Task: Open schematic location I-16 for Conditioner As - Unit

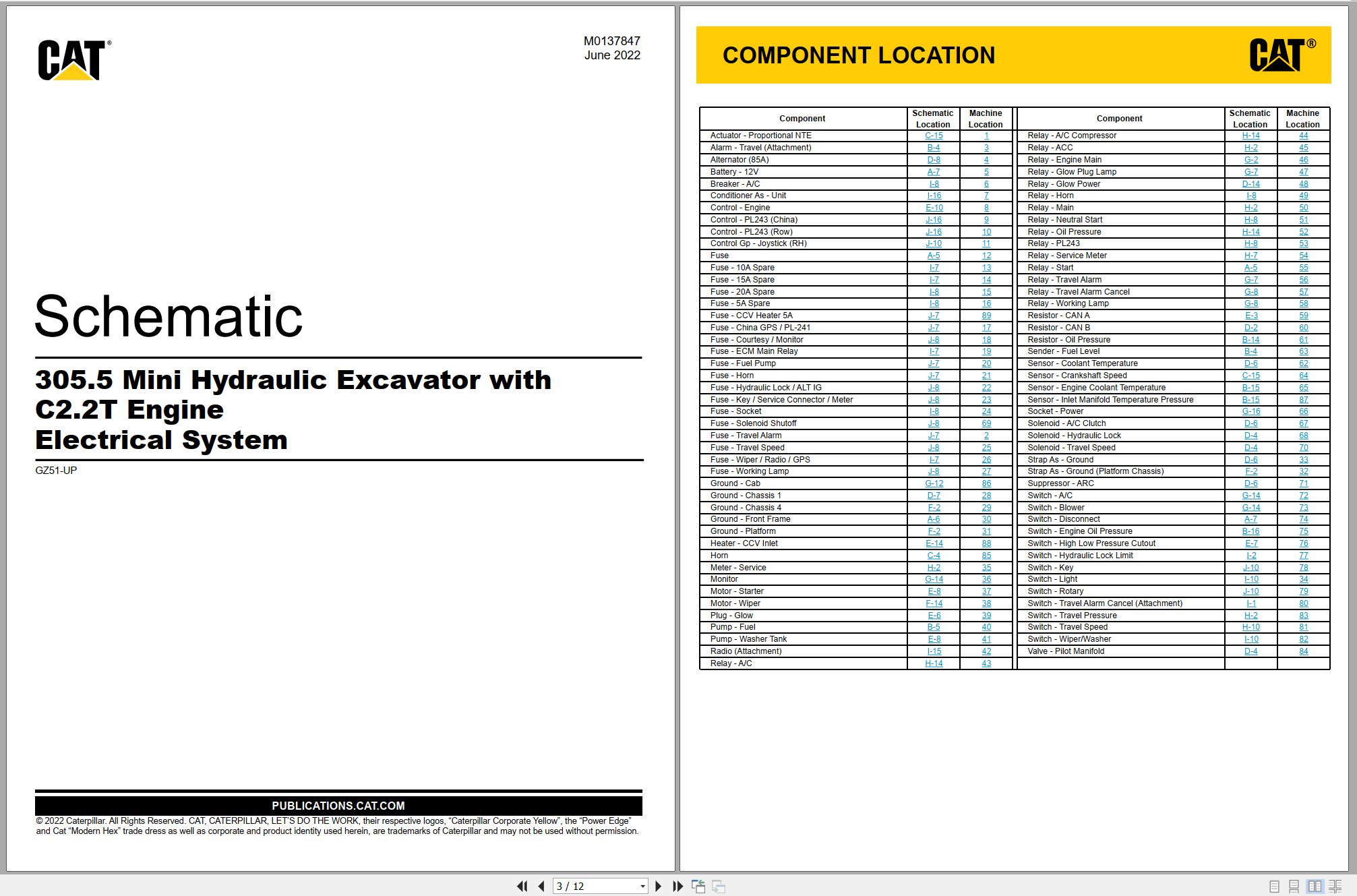Action: [x=934, y=196]
